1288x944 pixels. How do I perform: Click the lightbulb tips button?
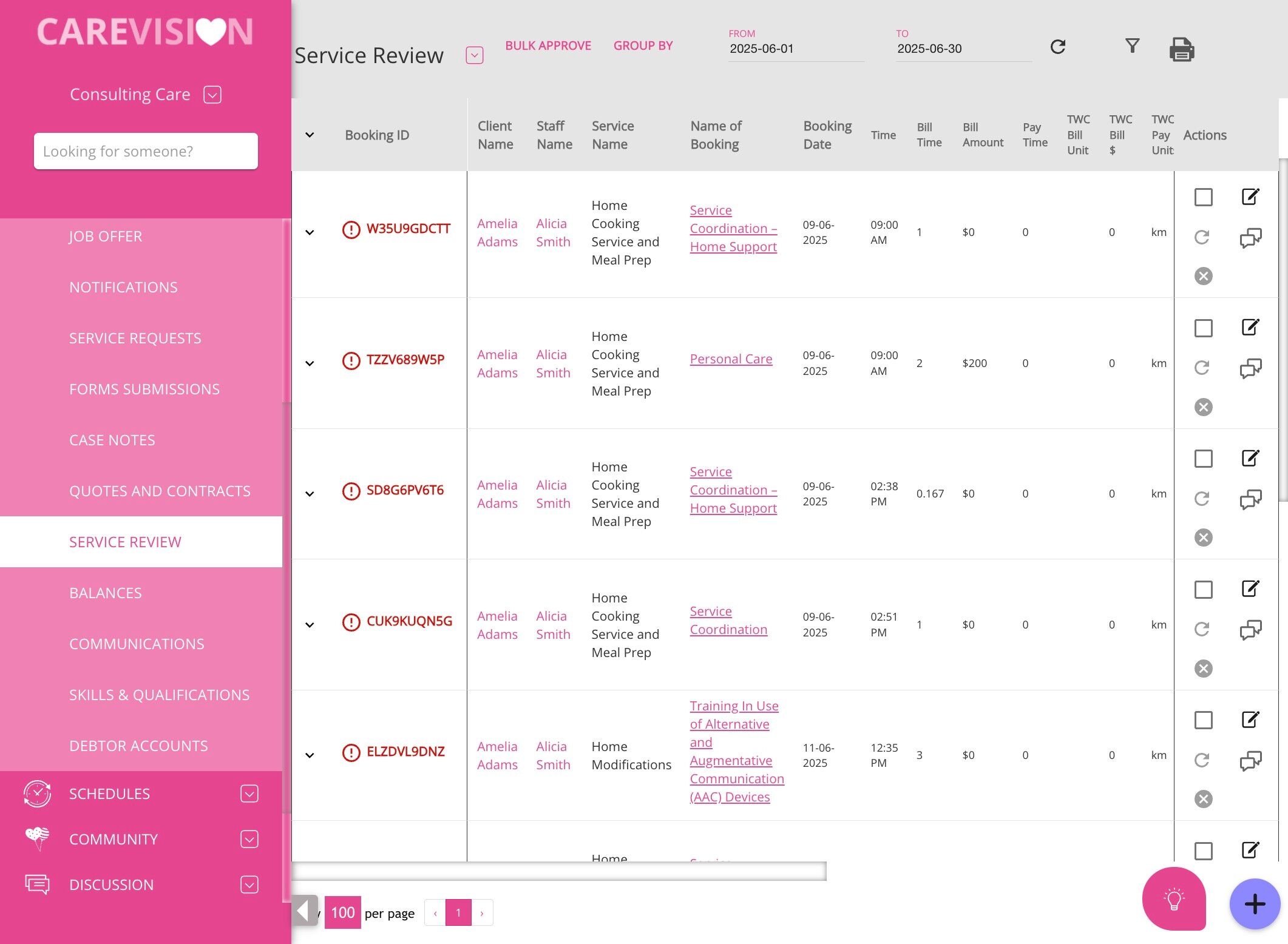coord(1173,899)
